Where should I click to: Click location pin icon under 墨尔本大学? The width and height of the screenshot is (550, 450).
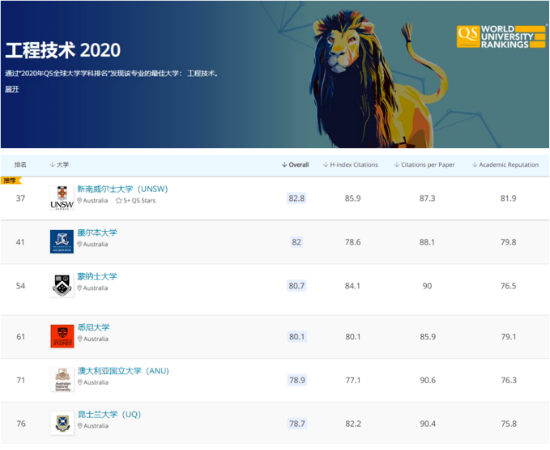tap(80, 244)
